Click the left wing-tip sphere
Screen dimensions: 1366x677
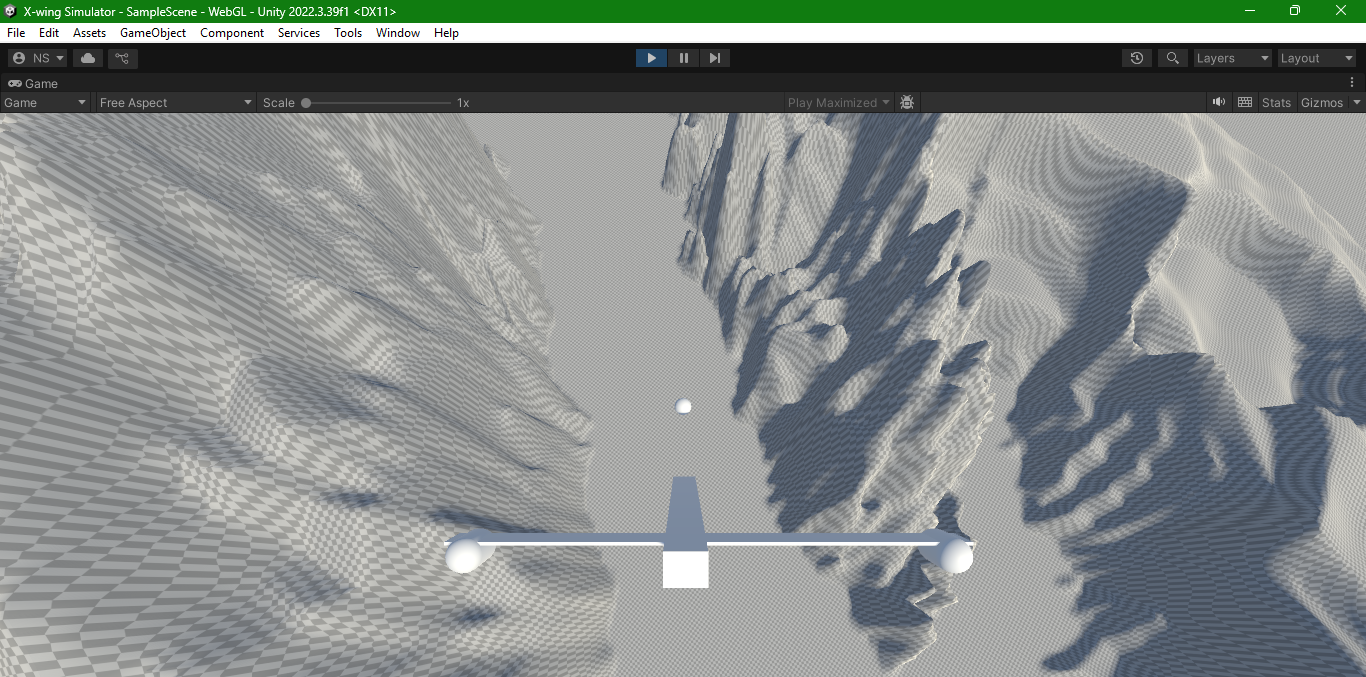tap(464, 555)
